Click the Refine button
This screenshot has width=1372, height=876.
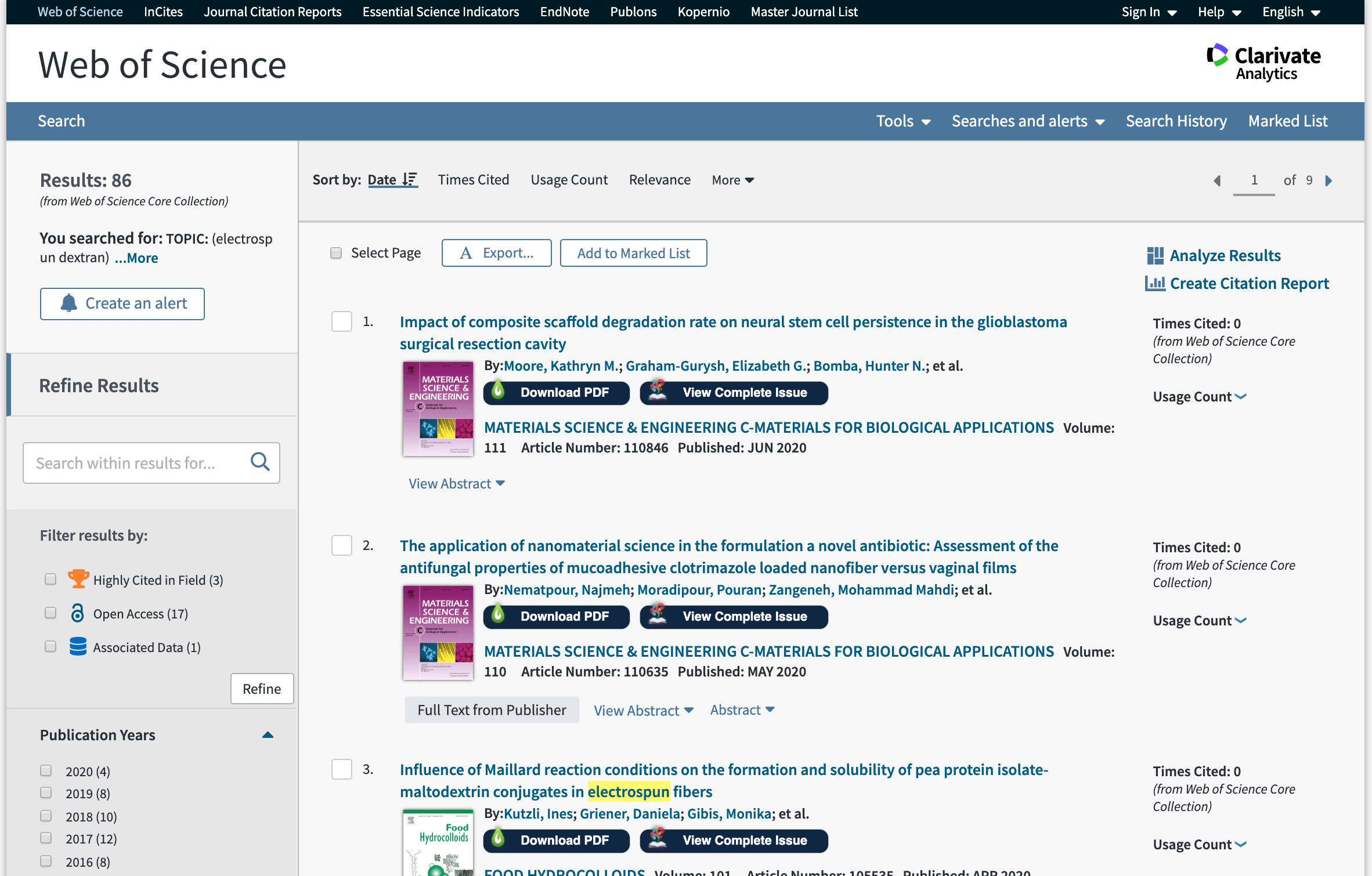(x=262, y=689)
